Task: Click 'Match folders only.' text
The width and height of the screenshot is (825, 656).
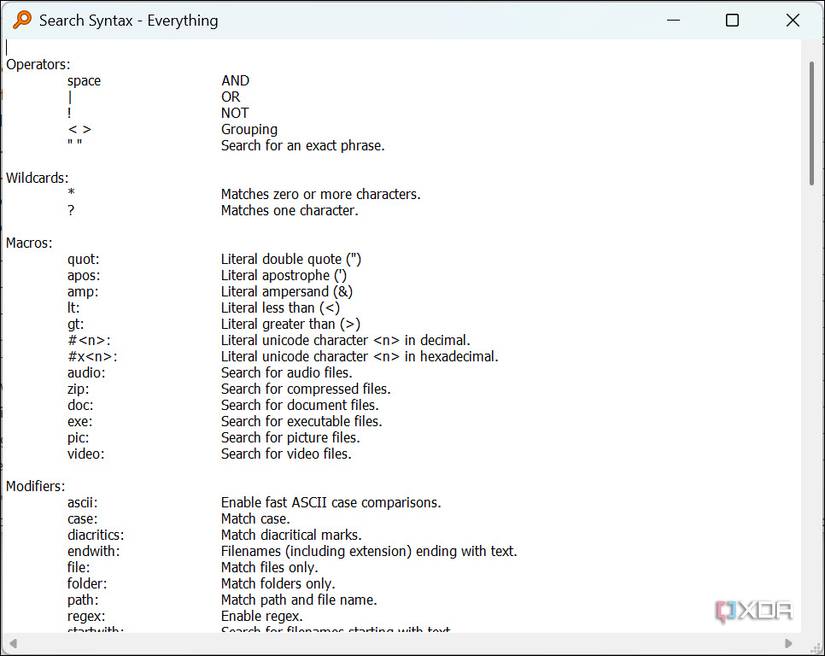Action: coord(278,583)
